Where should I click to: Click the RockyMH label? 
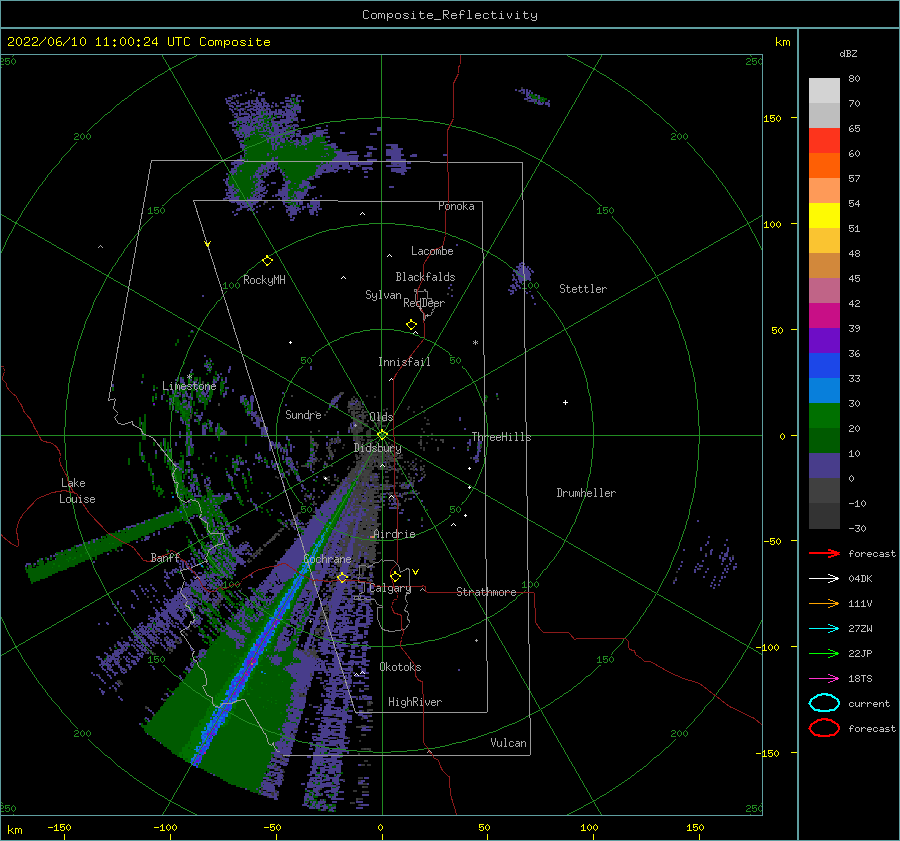[x=264, y=280]
